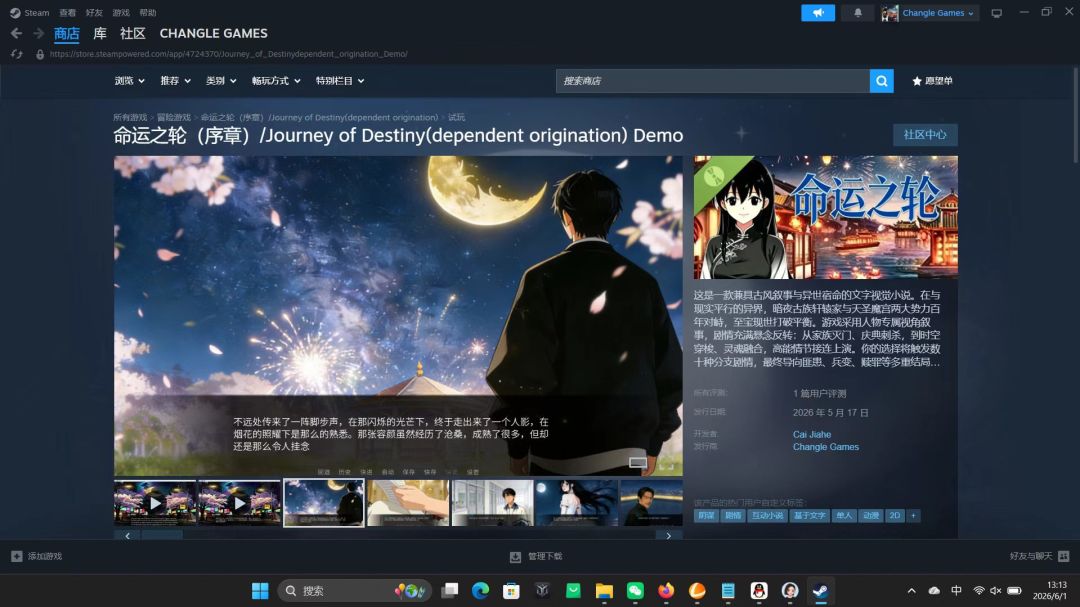1080x607 pixels.
Task: Play the first video thumbnail
Action: pos(155,503)
